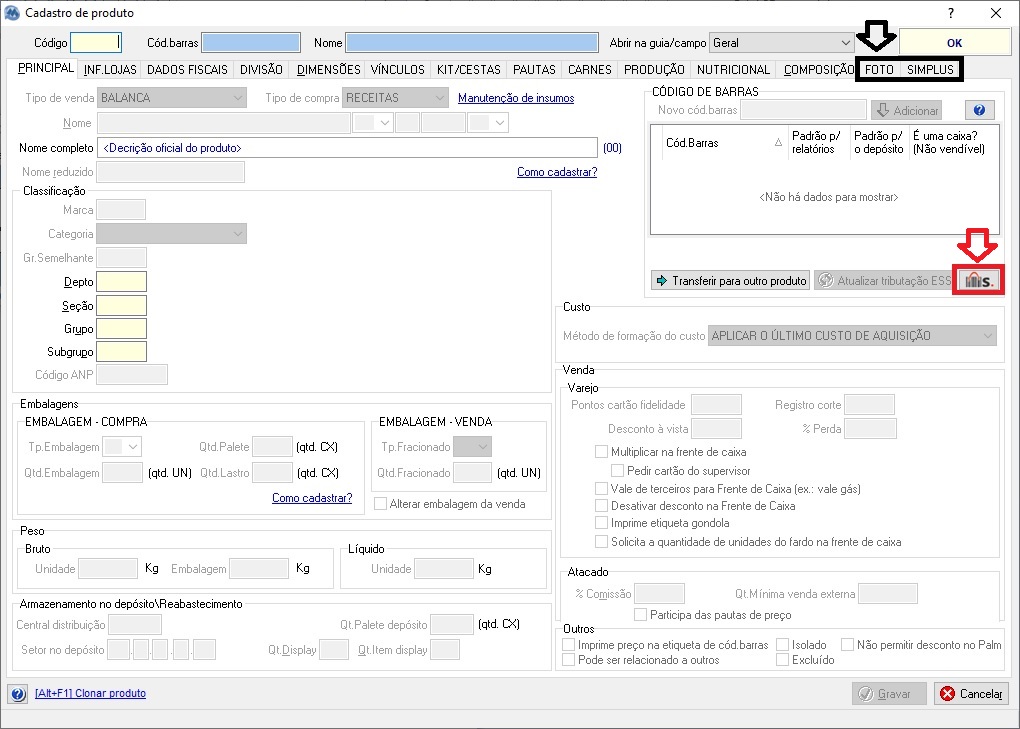The height and width of the screenshot is (729, 1020).
Task: Check Desativar desconto na Frente de Caixa
Action: coord(601,505)
